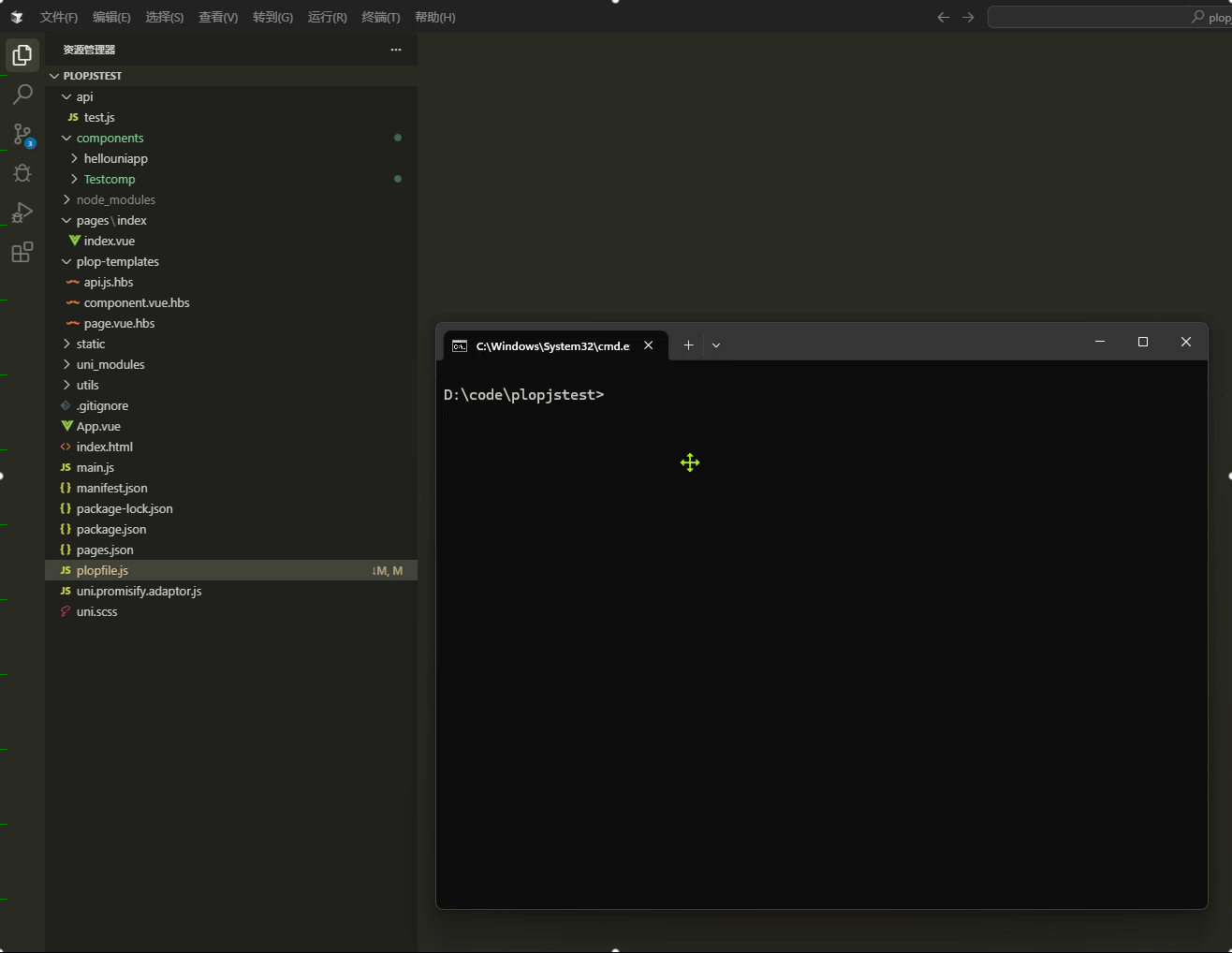Open the terminal launch profile chevron dropdown
This screenshot has width=1232, height=953.
pyautogui.click(x=716, y=345)
